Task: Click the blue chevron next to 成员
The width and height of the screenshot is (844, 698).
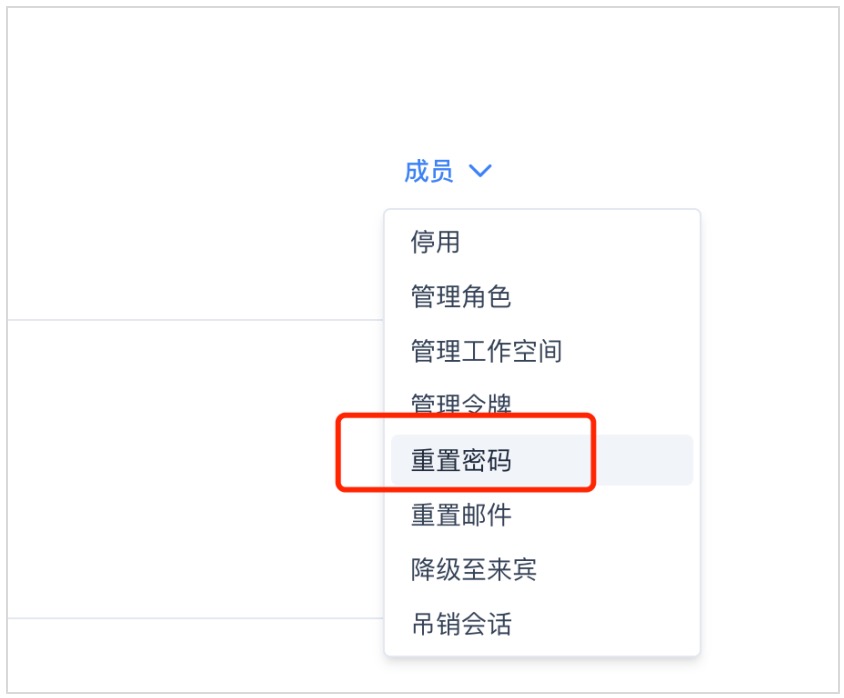Action: tap(480, 171)
